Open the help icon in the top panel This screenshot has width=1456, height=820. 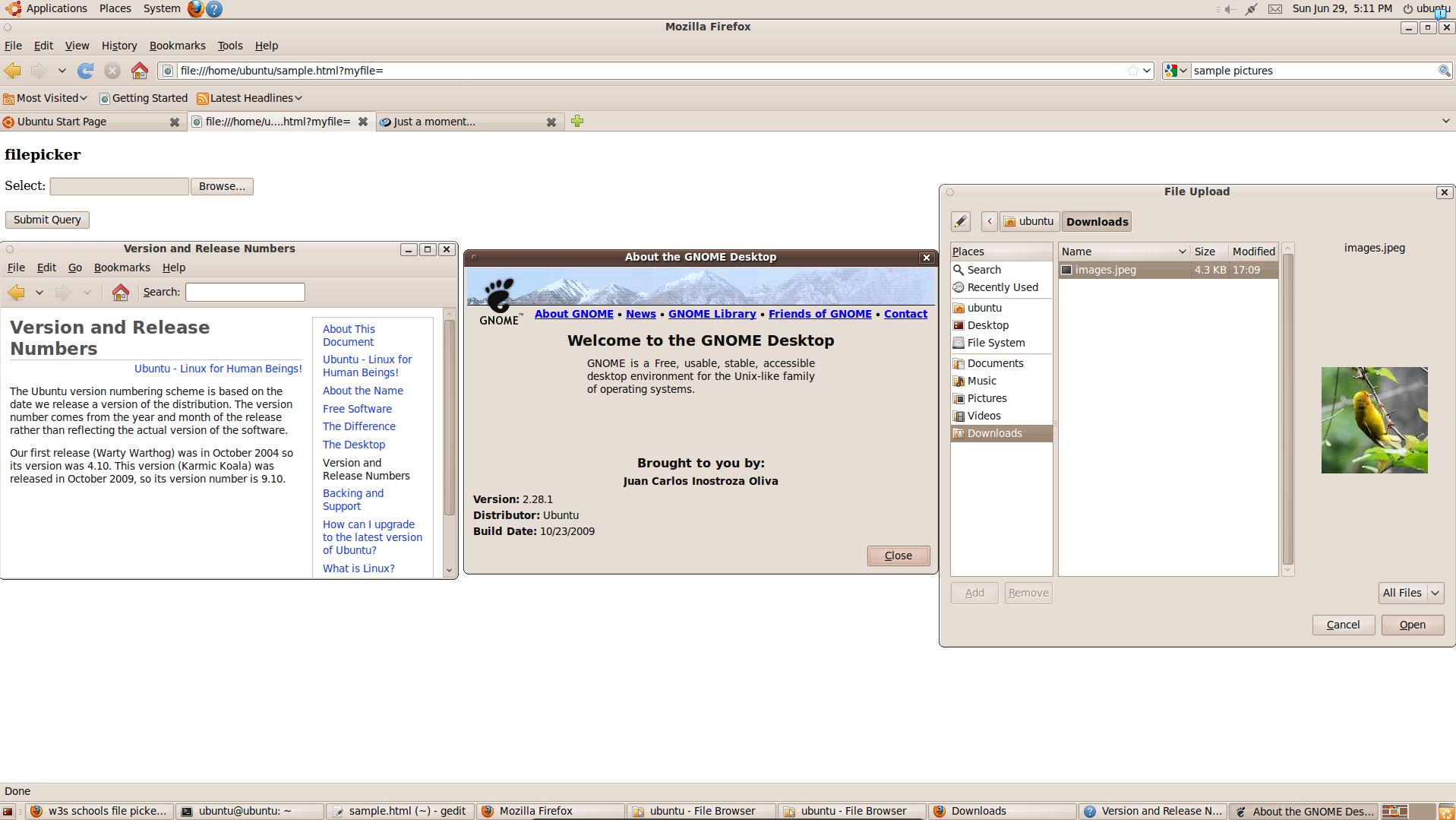214,8
